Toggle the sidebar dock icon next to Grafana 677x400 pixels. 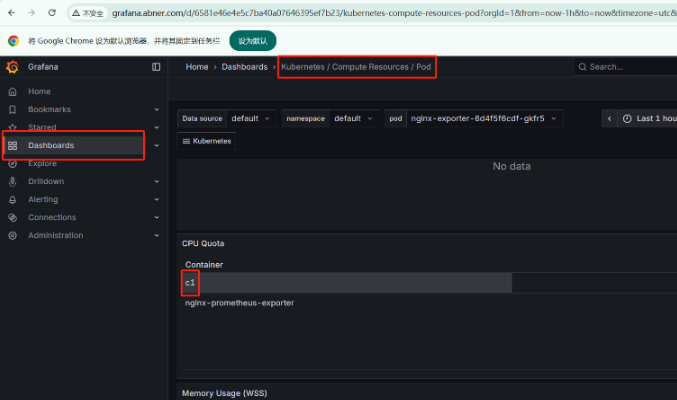[x=156, y=67]
